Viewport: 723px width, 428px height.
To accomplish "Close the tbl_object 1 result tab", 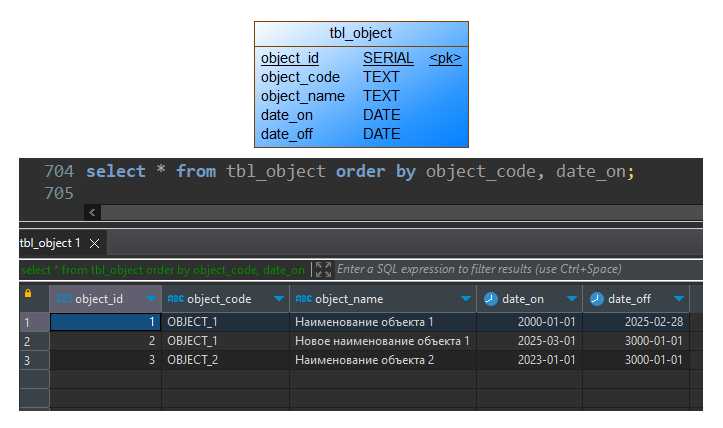I will 94,243.
